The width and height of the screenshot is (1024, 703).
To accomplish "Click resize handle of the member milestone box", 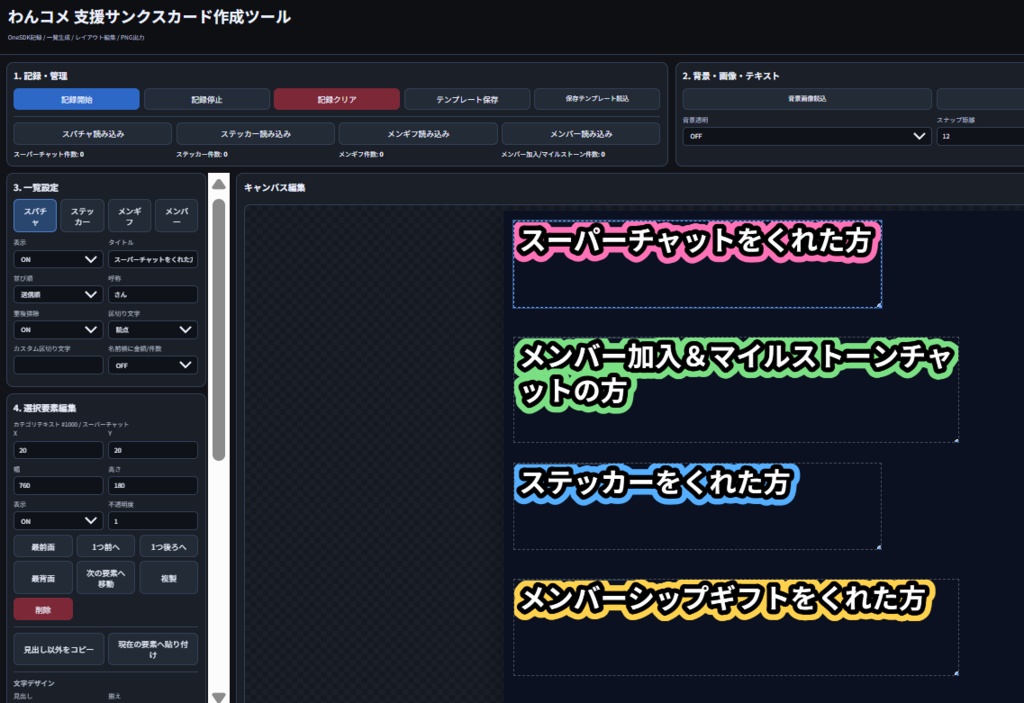I will [x=956, y=440].
